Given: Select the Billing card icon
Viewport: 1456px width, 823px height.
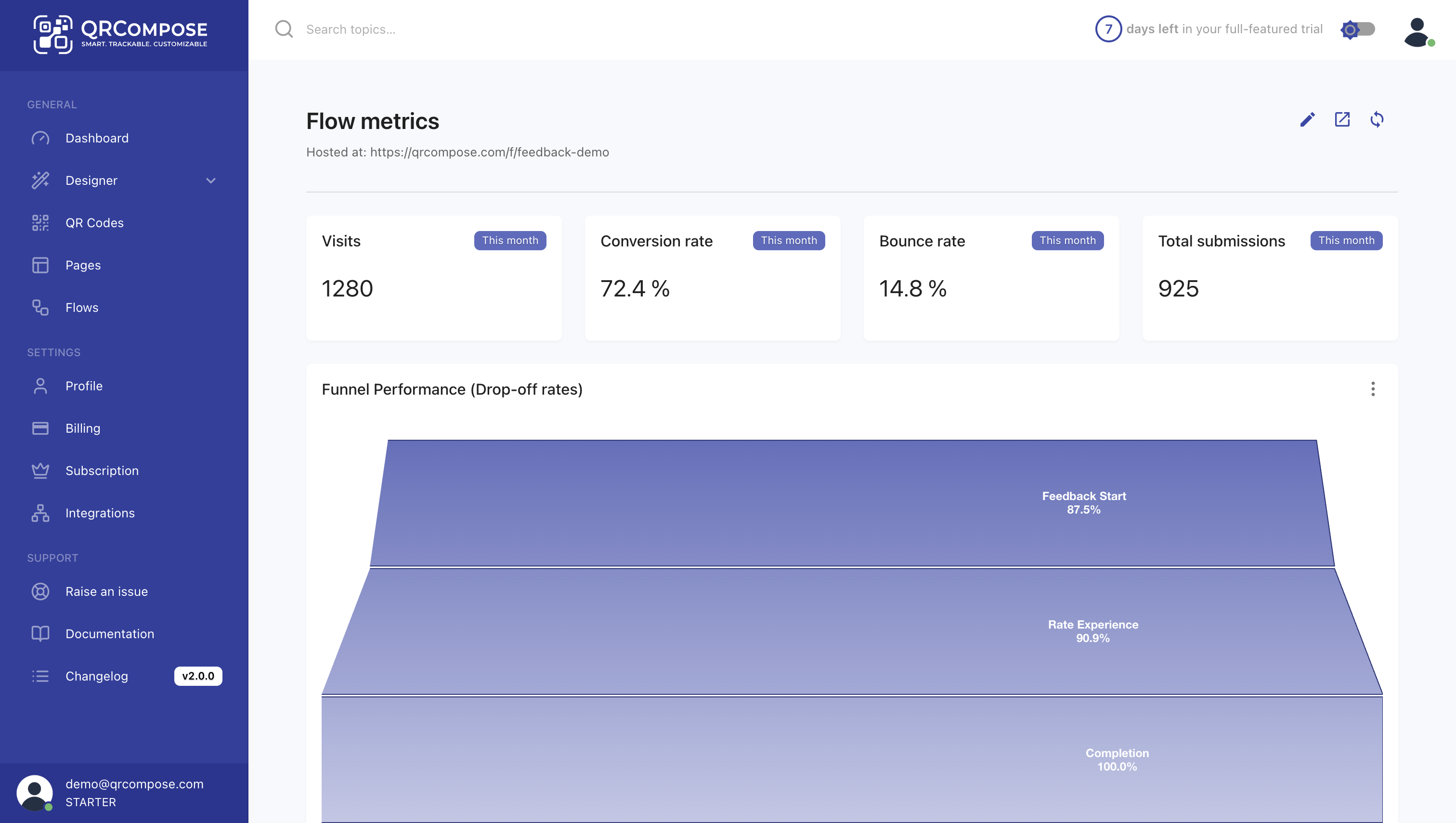Looking at the screenshot, I should (x=40, y=428).
